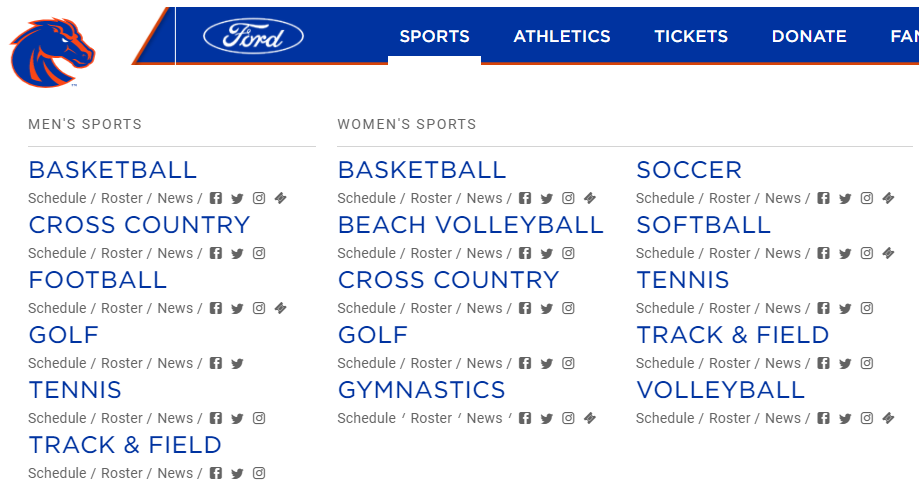Open Softball Roster link
919x496 pixels.
click(729, 253)
